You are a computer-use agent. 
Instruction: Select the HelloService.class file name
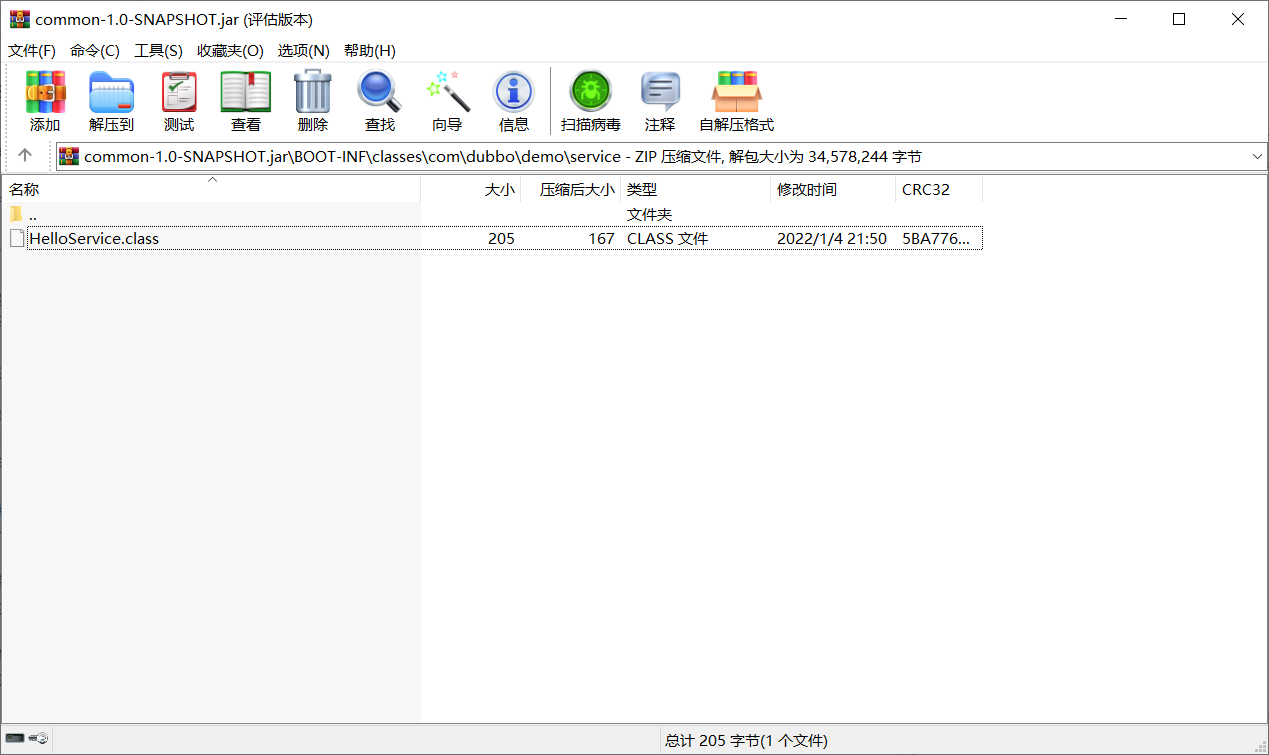pos(94,238)
